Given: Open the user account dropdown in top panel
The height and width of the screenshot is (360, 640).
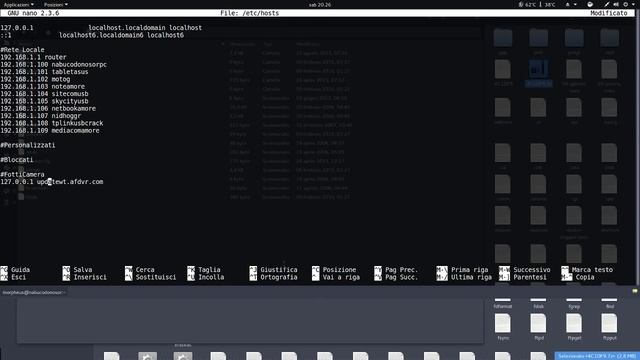Looking at the screenshot, I should [x=571, y=5].
